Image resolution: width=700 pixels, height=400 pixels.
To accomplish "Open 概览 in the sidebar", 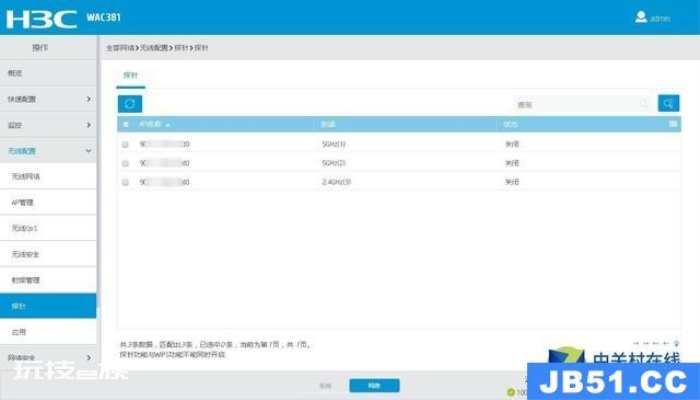I will tap(48, 73).
